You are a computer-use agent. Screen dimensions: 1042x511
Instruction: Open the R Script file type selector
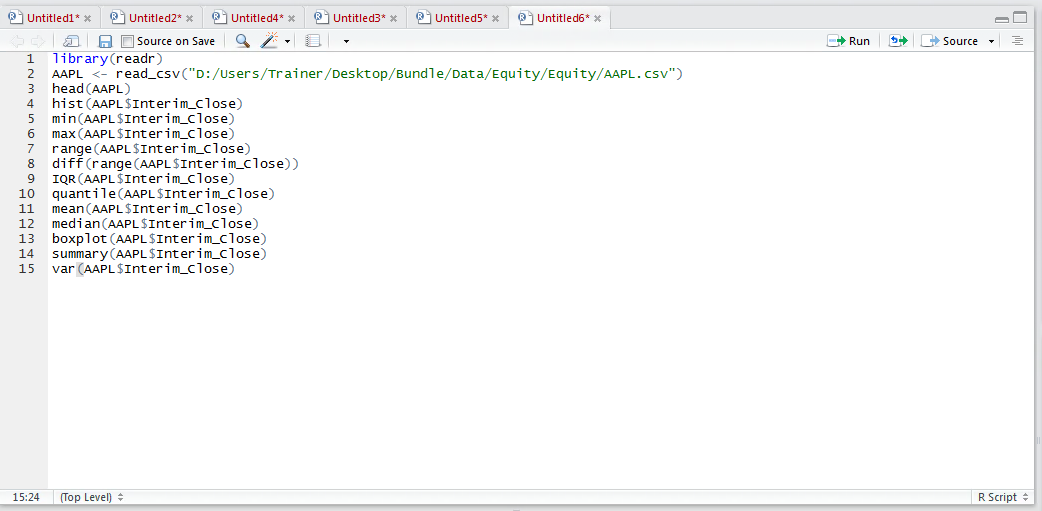(x=1001, y=497)
